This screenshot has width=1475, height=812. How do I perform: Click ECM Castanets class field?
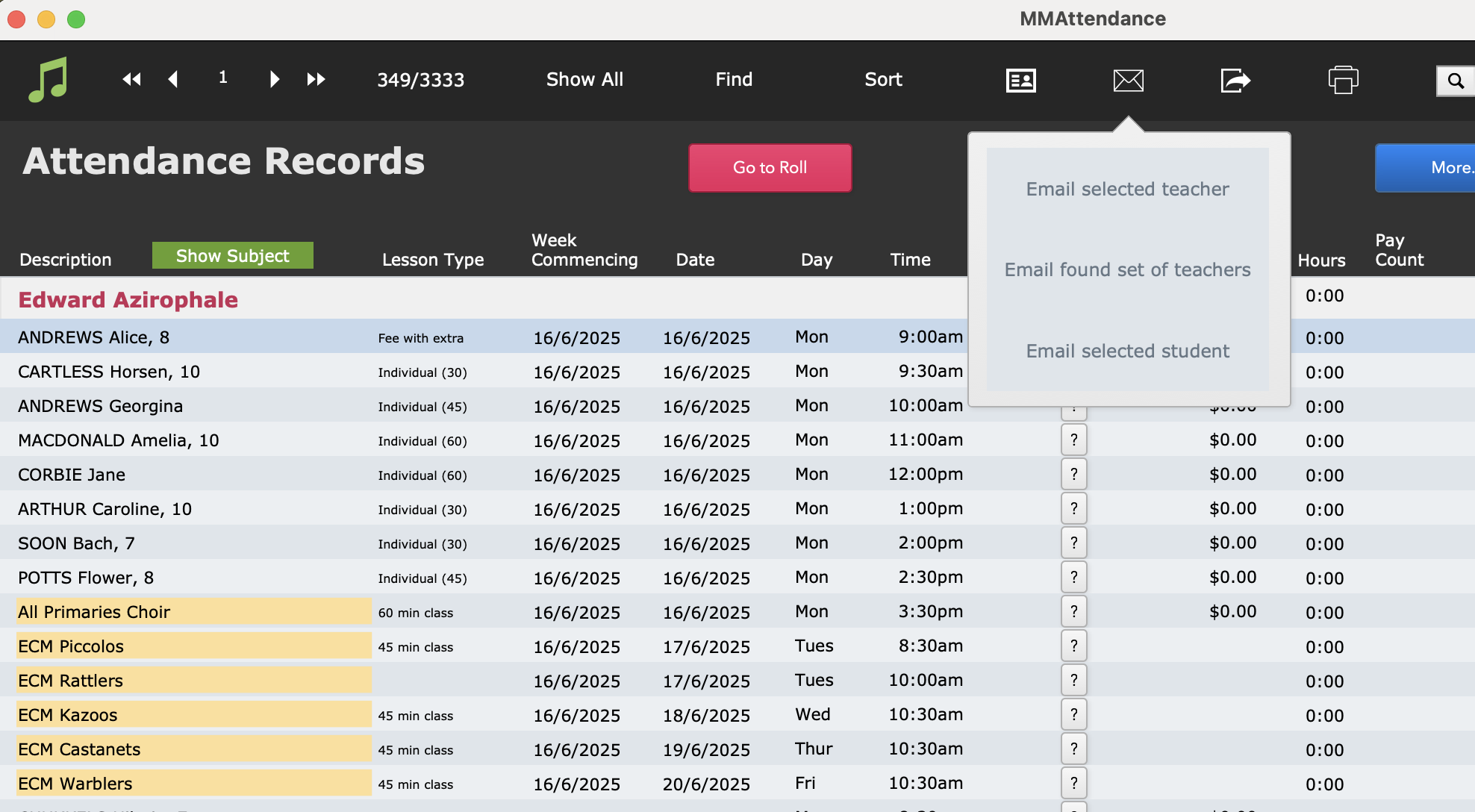194,749
